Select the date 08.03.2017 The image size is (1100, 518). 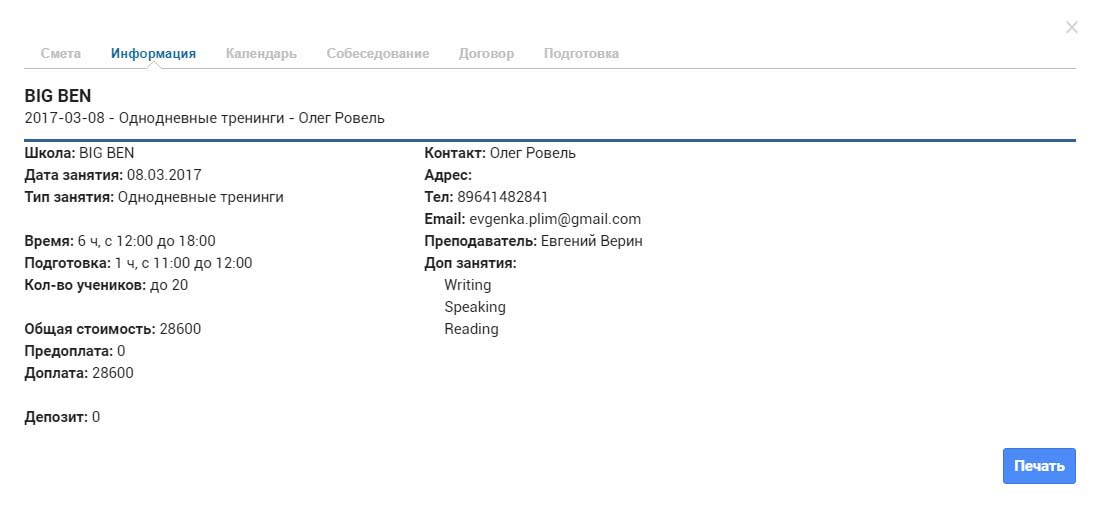(x=164, y=175)
